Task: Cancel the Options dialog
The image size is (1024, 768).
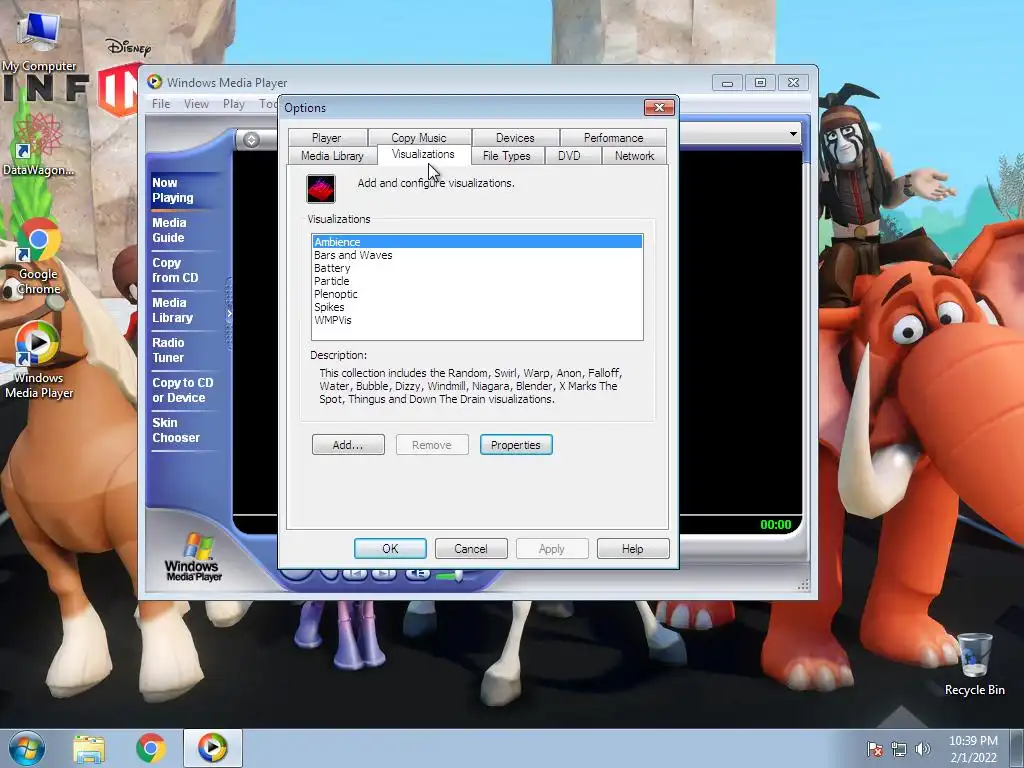Action: (471, 549)
